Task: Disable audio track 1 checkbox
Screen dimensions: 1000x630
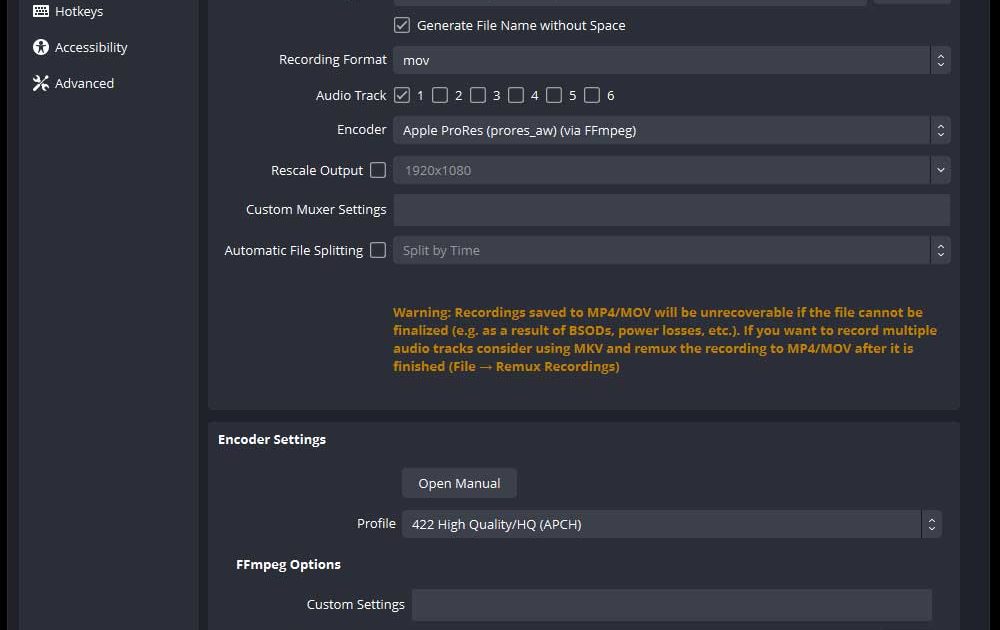Action: pos(402,95)
